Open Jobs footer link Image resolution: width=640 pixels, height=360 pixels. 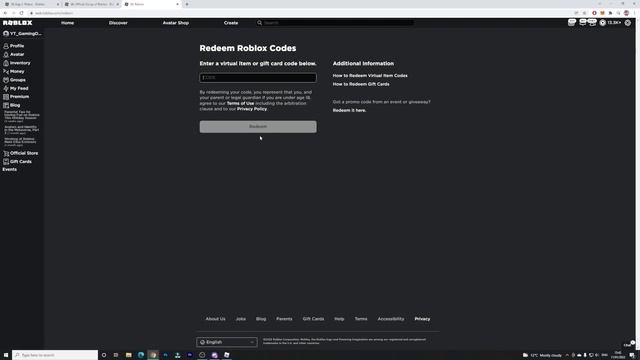(240, 319)
